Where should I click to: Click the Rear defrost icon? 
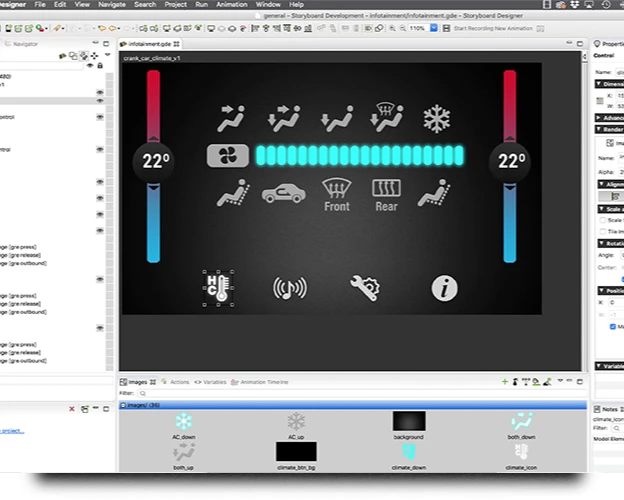pos(386,195)
